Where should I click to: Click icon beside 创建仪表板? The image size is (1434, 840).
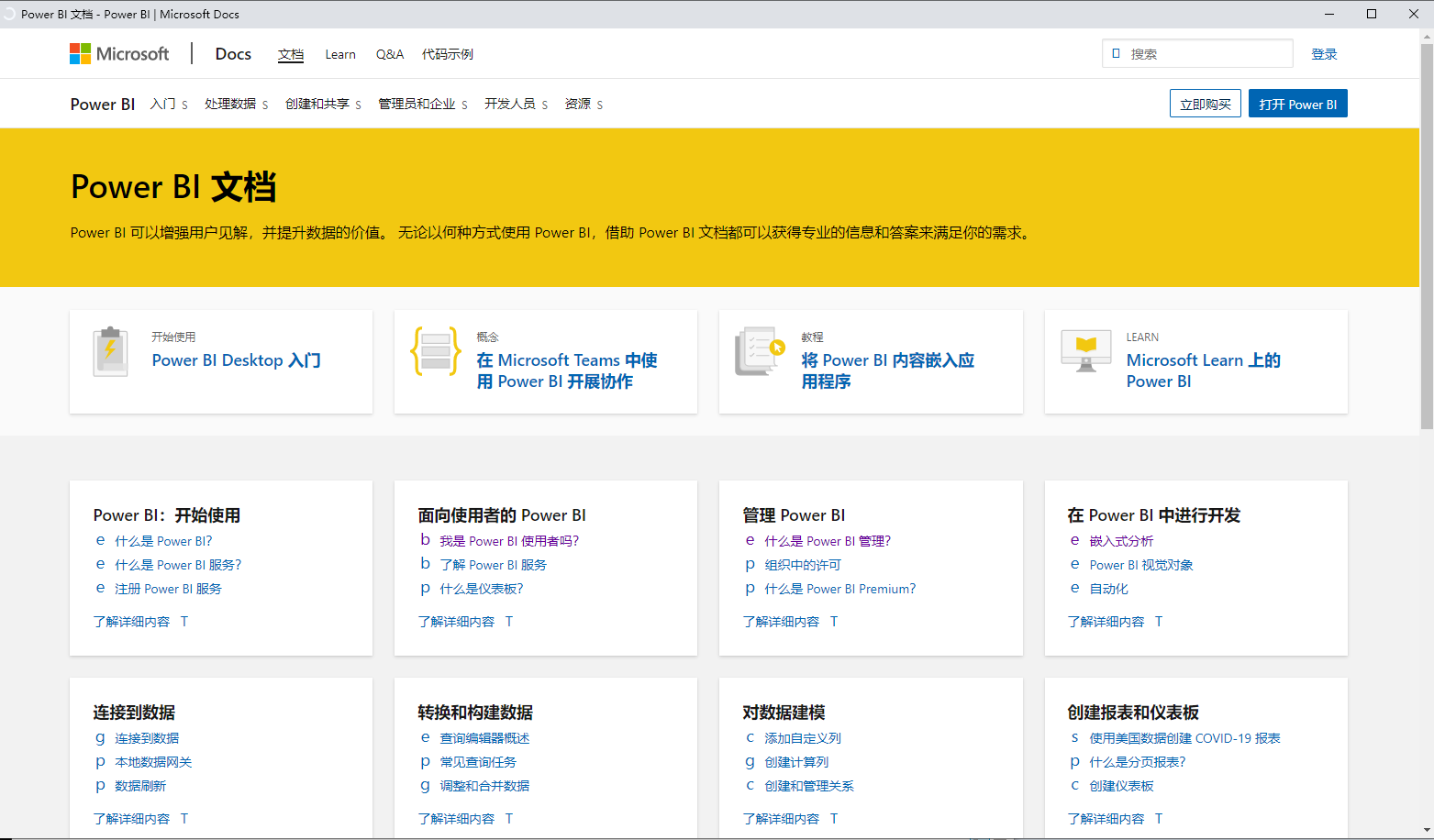(1075, 786)
